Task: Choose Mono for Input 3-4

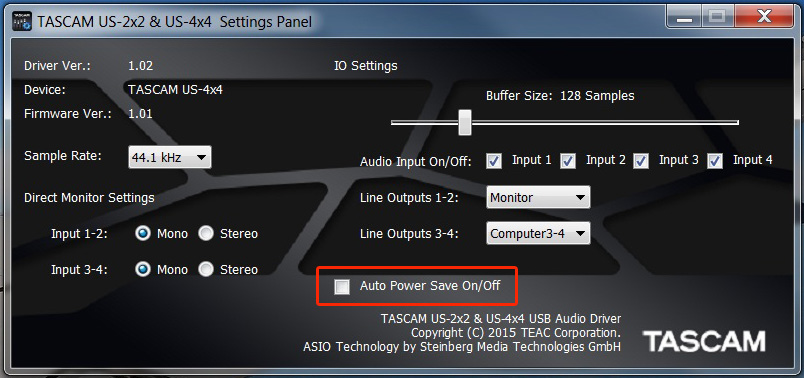Action: click(143, 269)
